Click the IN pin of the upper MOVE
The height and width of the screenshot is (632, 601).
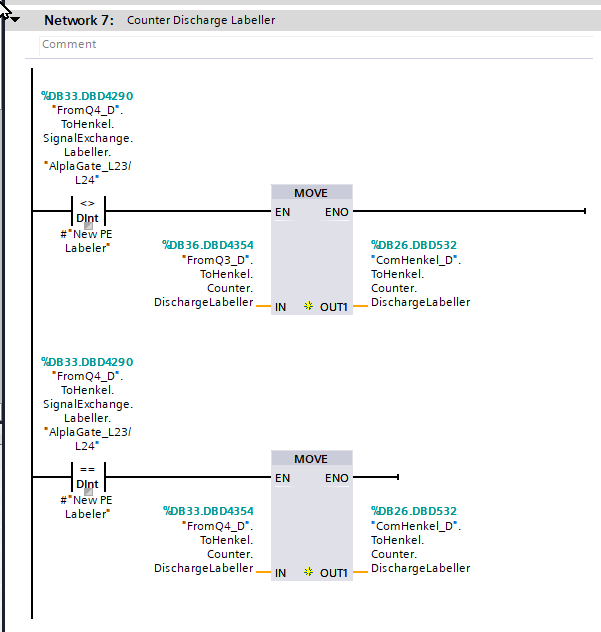click(x=281, y=307)
